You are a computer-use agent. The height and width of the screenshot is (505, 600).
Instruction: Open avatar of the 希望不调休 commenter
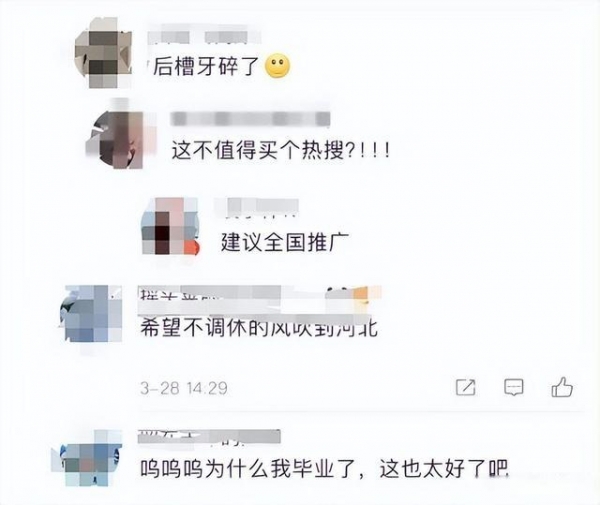(91, 314)
